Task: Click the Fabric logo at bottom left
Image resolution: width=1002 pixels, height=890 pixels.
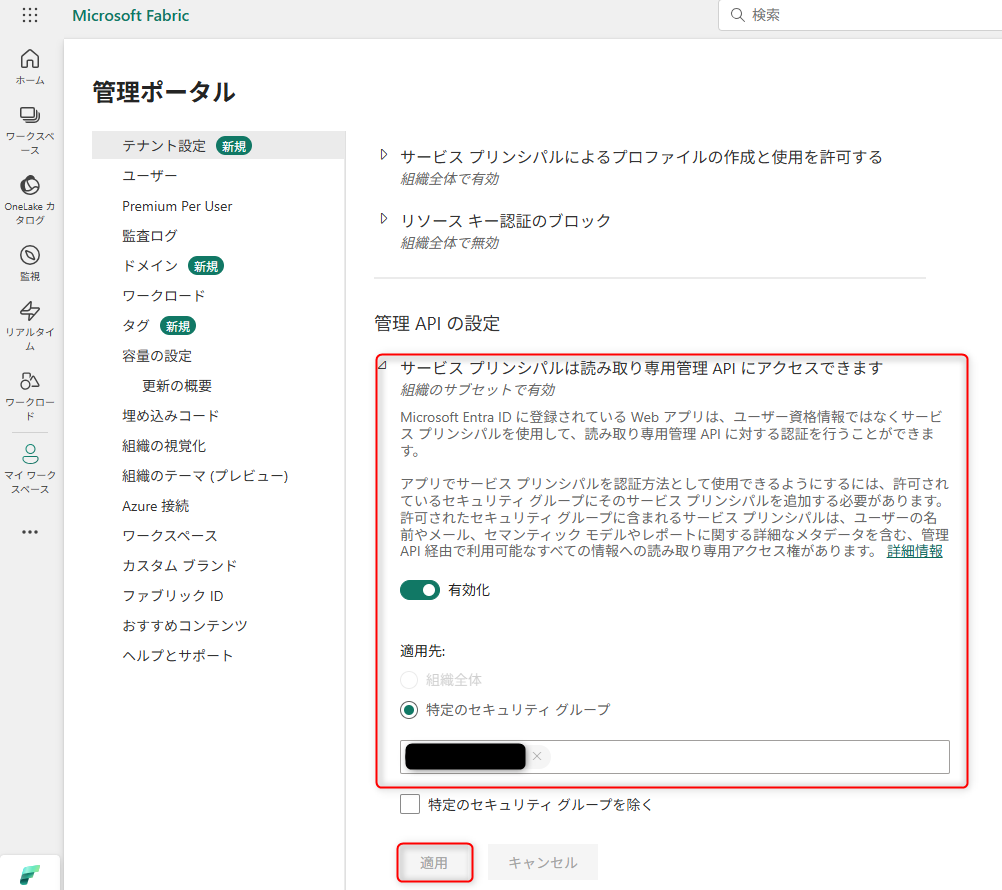Action: pos(30,874)
